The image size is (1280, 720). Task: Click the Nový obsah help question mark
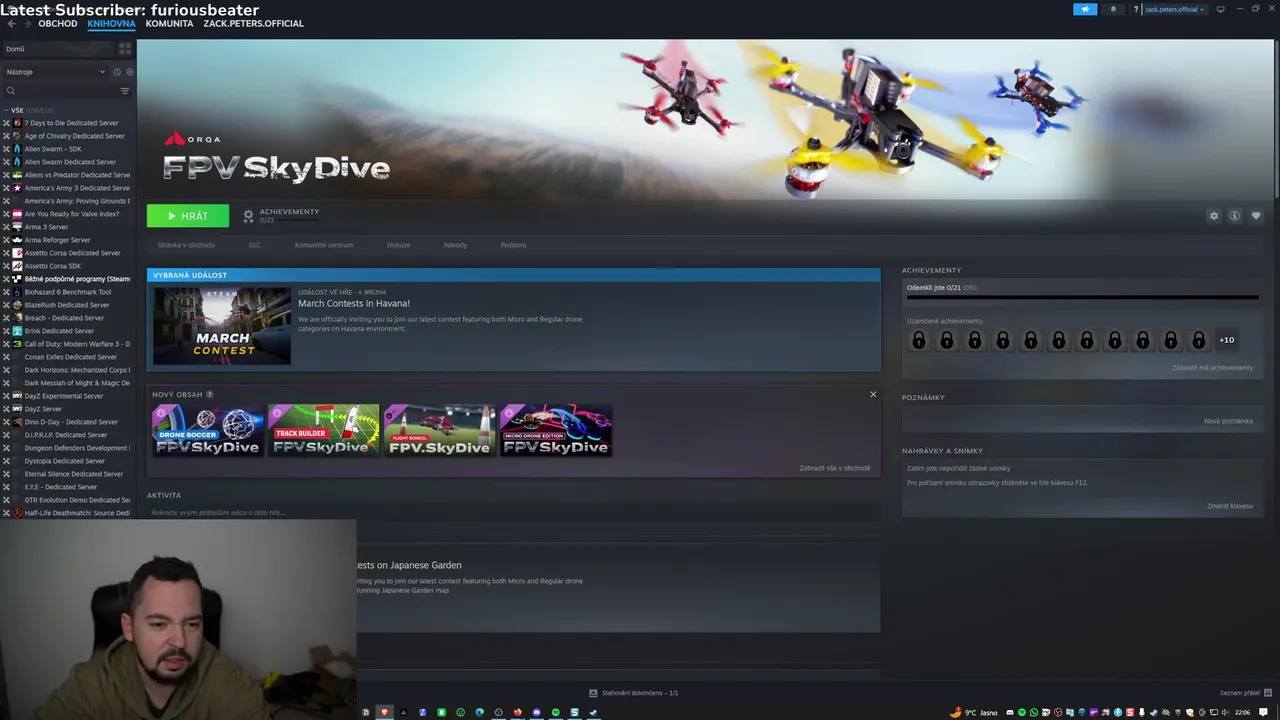[209, 394]
